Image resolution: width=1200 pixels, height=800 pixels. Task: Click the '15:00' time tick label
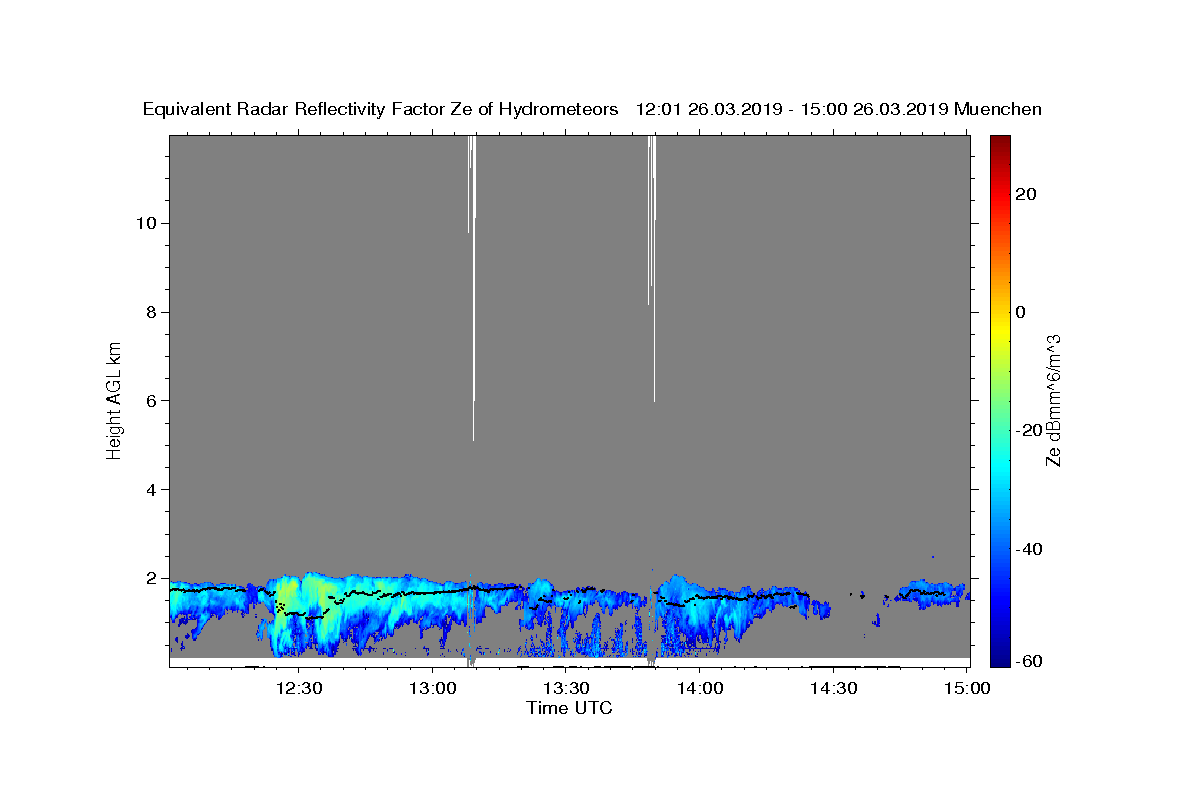click(967, 688)
